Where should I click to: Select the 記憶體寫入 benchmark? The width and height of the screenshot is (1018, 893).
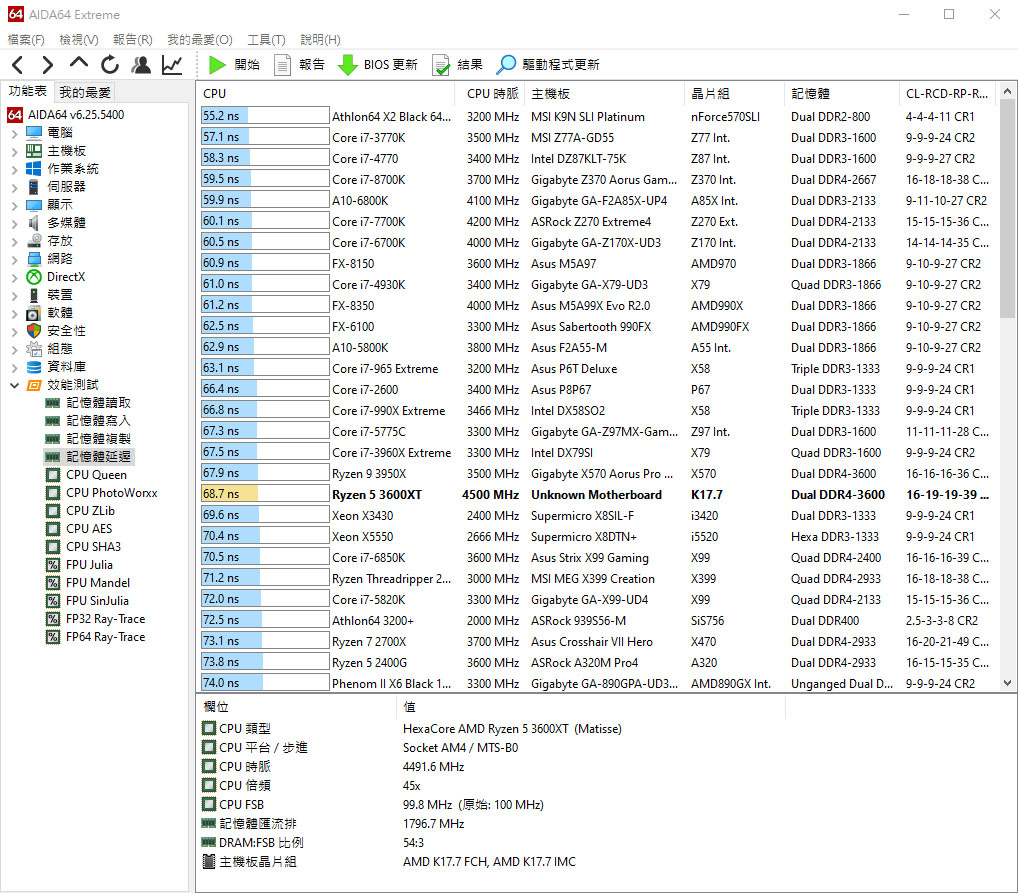click(x=98, y=421)
